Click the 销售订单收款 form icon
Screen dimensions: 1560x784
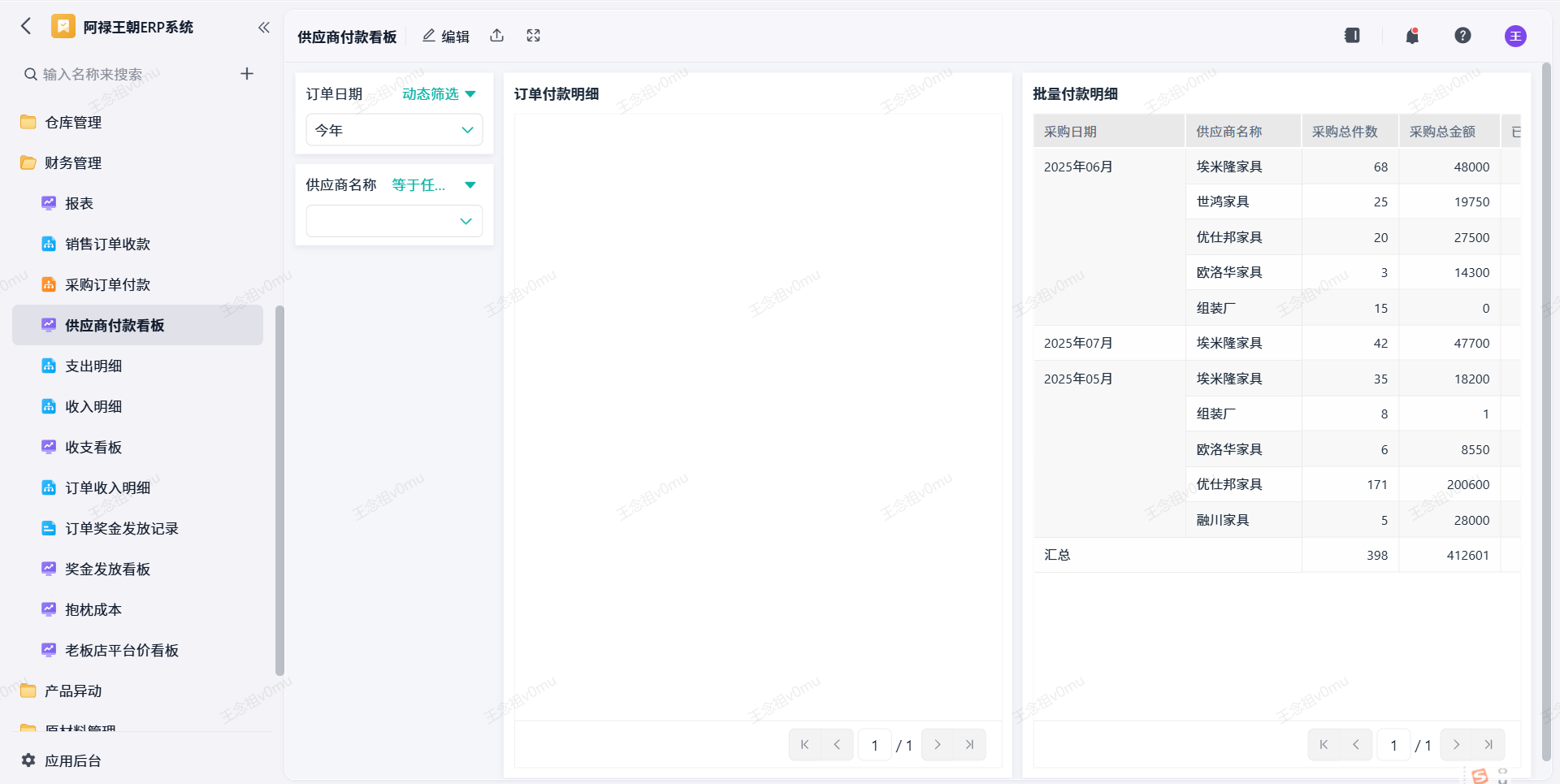[x=49, y=244]
